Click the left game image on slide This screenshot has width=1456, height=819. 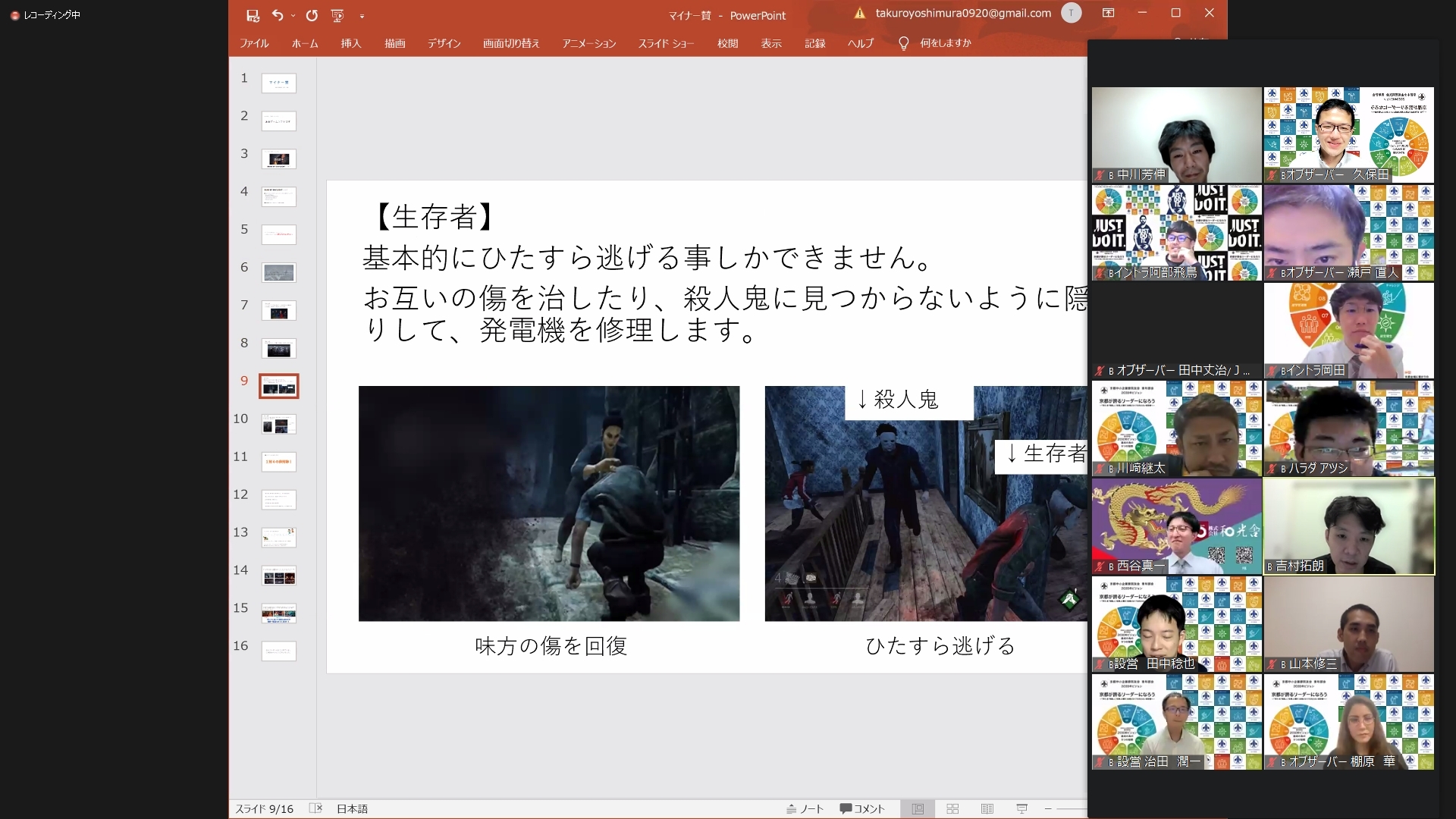(x=549, y=504)
